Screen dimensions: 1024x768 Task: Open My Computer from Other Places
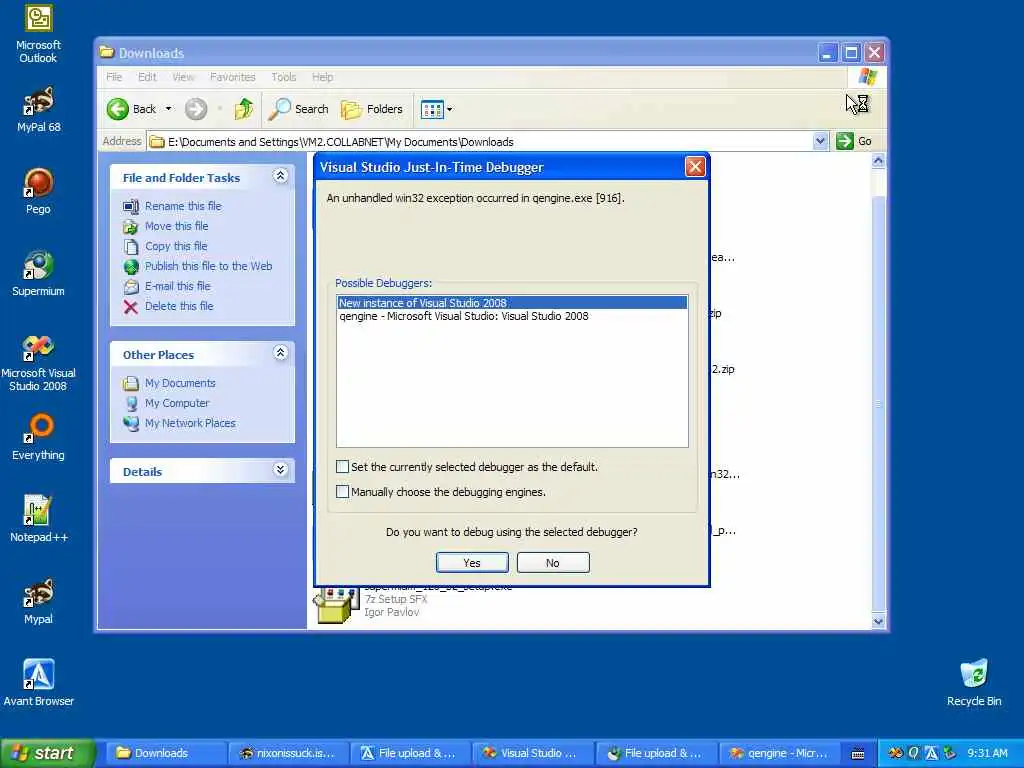pyautogui.click(x=176, y=403)
